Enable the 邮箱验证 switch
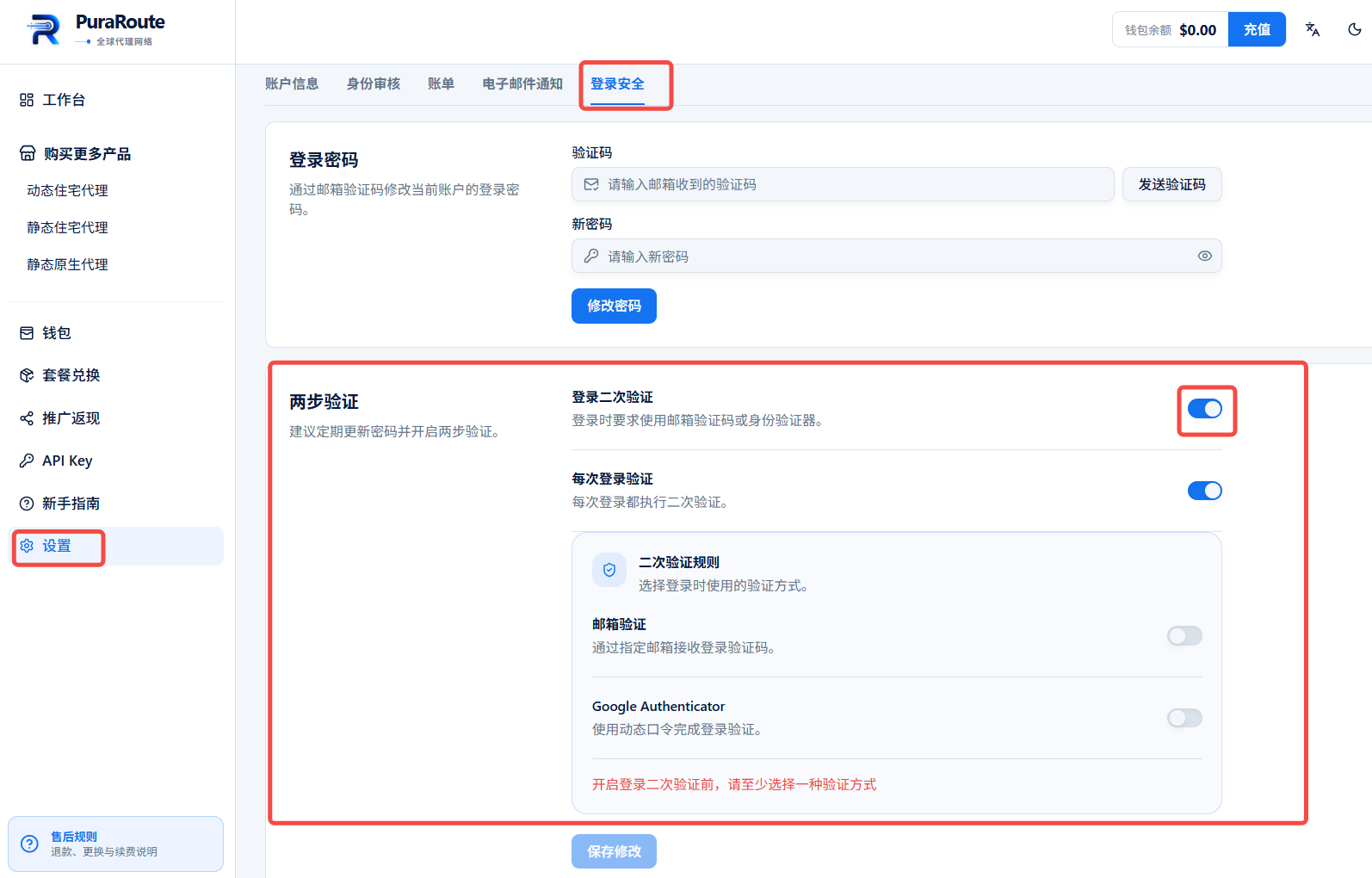Viewport: 1372px width, 878px height. pos(1184,636)
